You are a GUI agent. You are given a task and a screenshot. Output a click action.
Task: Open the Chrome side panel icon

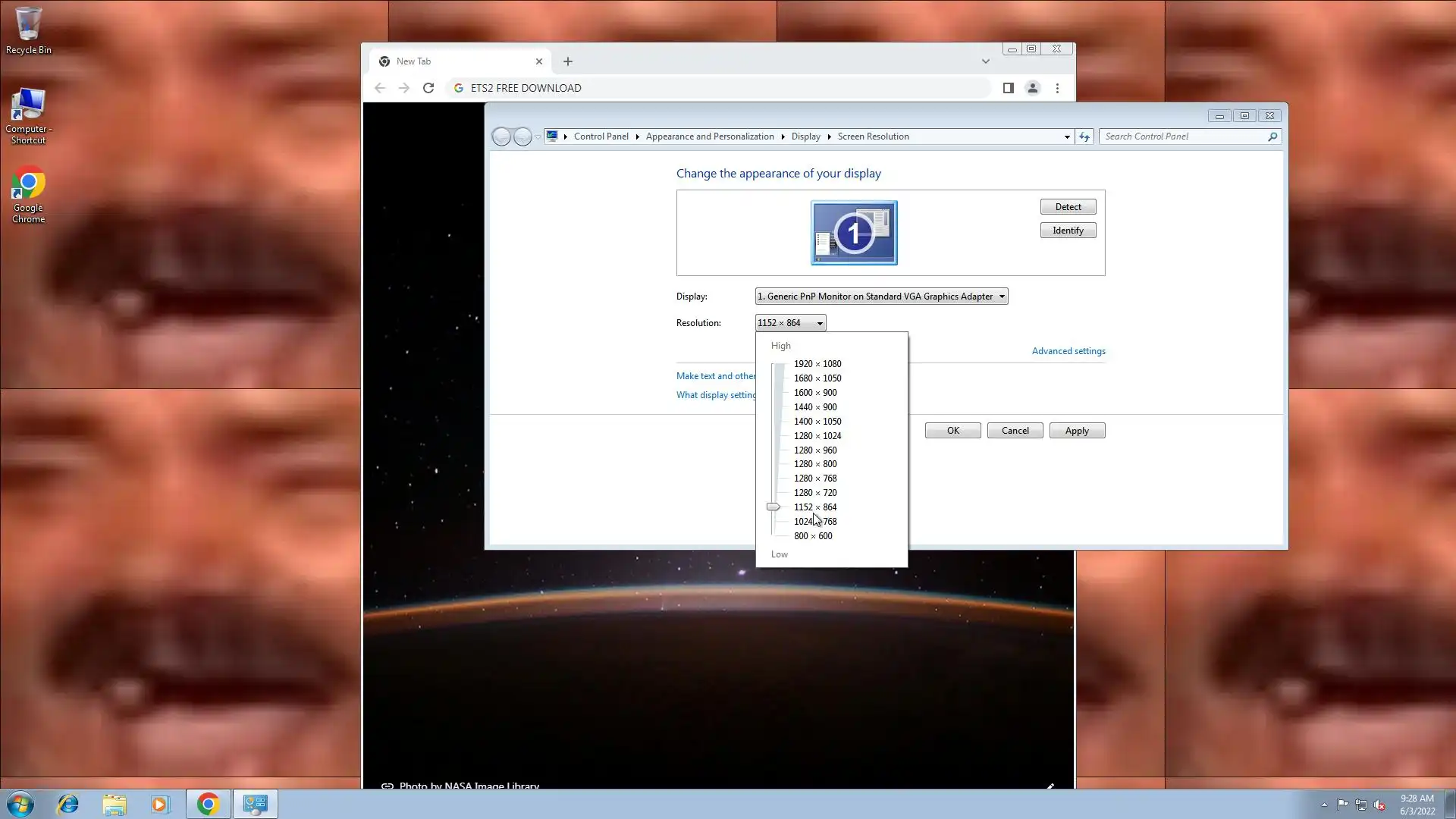tap(1008, 88)
